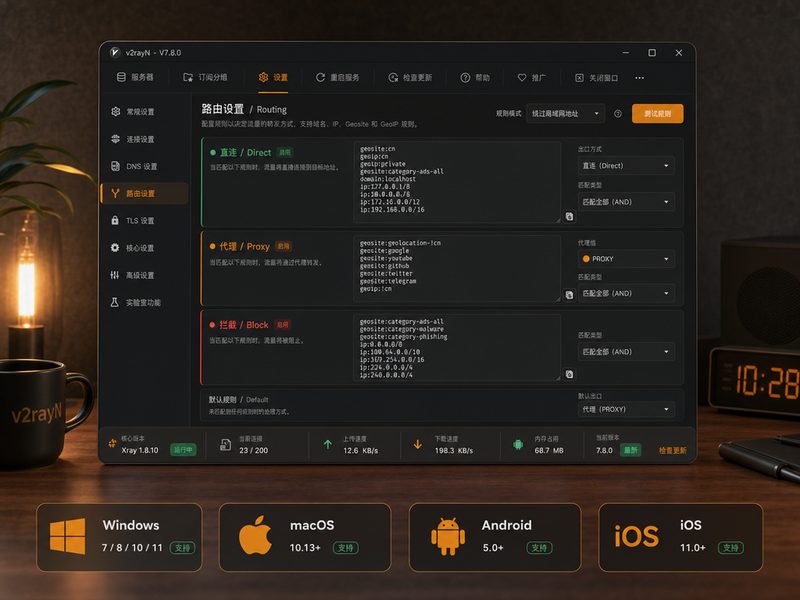The width and height of the screenshot is (800, 600).
Task: Click 支持 badge on Android card
Action: click(539, 548)
